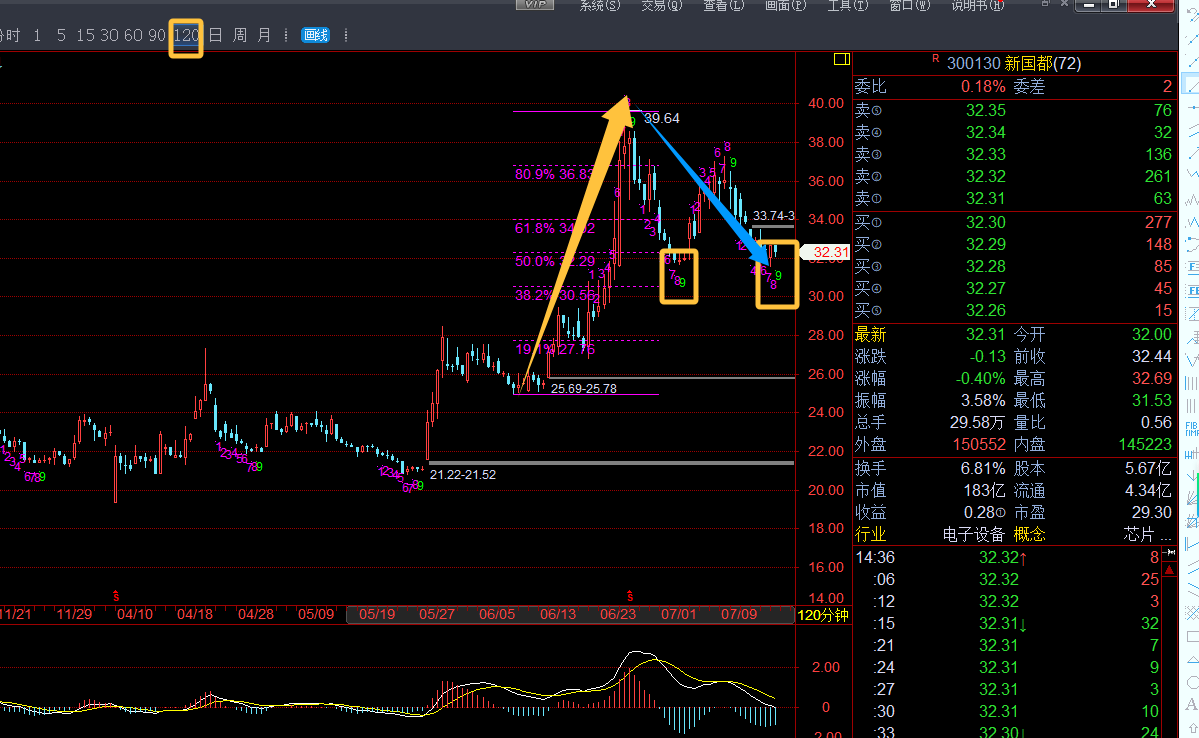Click the 涨幅 -0.40% value
This screenshot has height=738, width=1199.
click(x=980, y=379)
